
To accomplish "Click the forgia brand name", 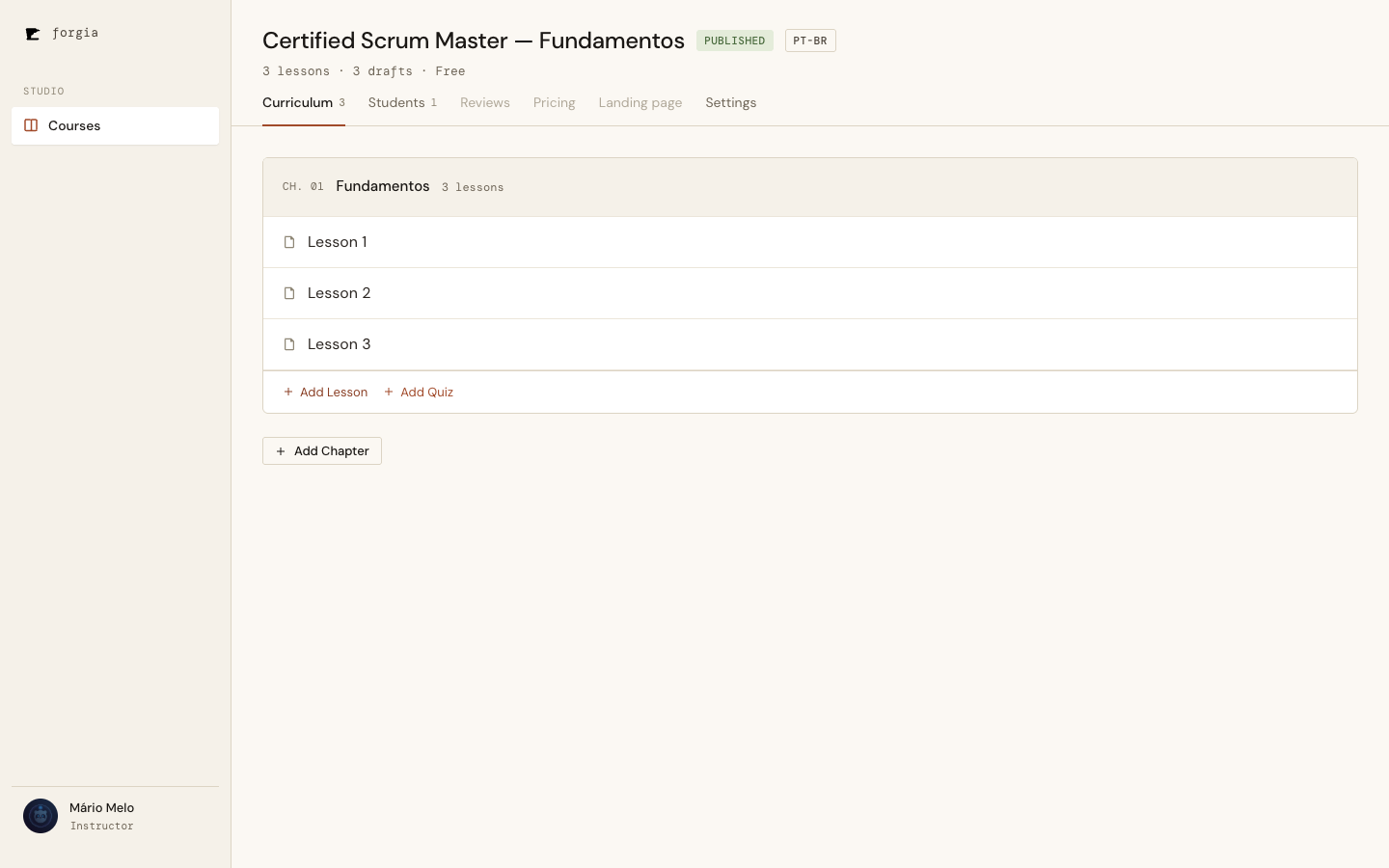I will 75,33.
